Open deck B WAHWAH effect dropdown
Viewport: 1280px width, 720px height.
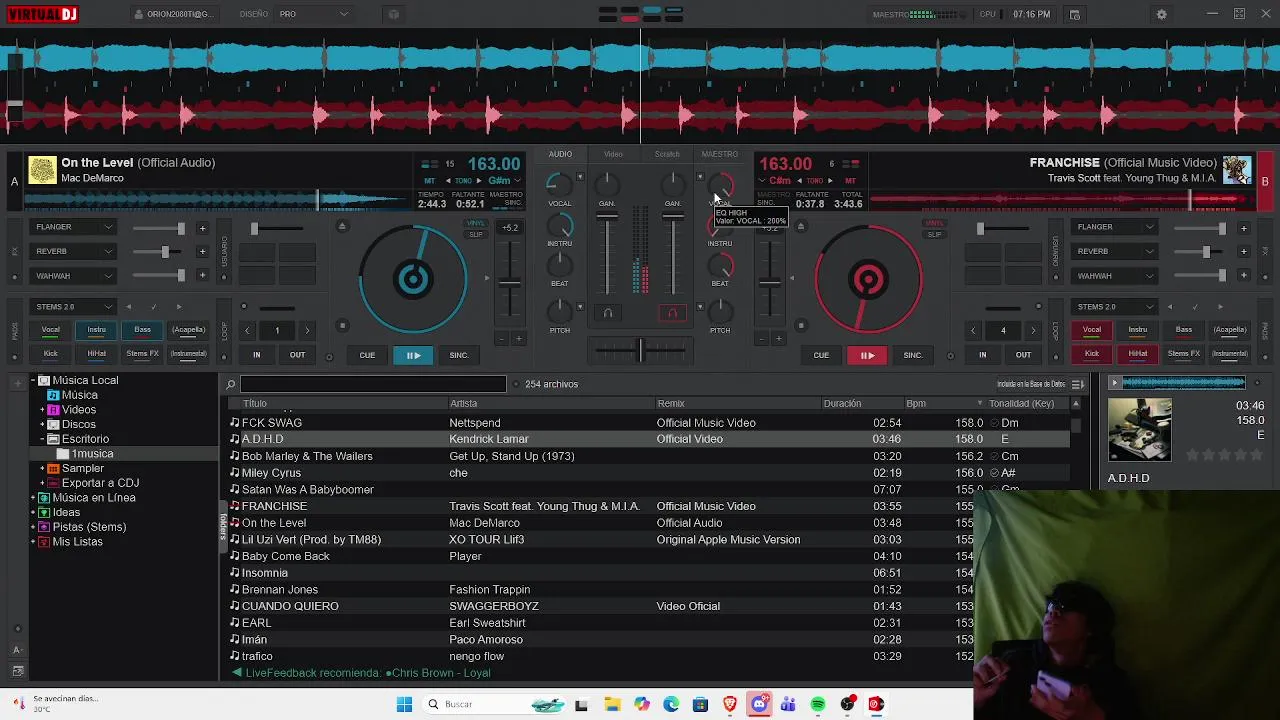1114,276
